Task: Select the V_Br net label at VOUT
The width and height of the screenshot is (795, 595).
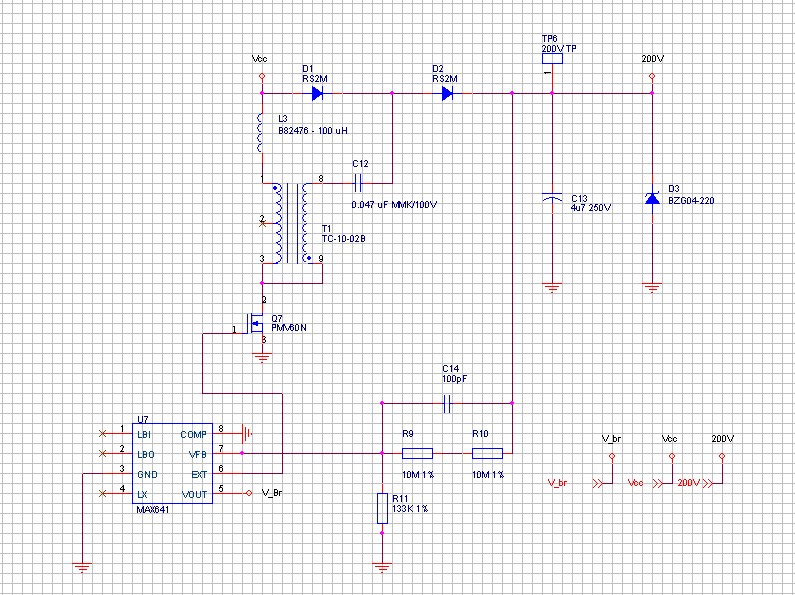Action: (271, 492)
